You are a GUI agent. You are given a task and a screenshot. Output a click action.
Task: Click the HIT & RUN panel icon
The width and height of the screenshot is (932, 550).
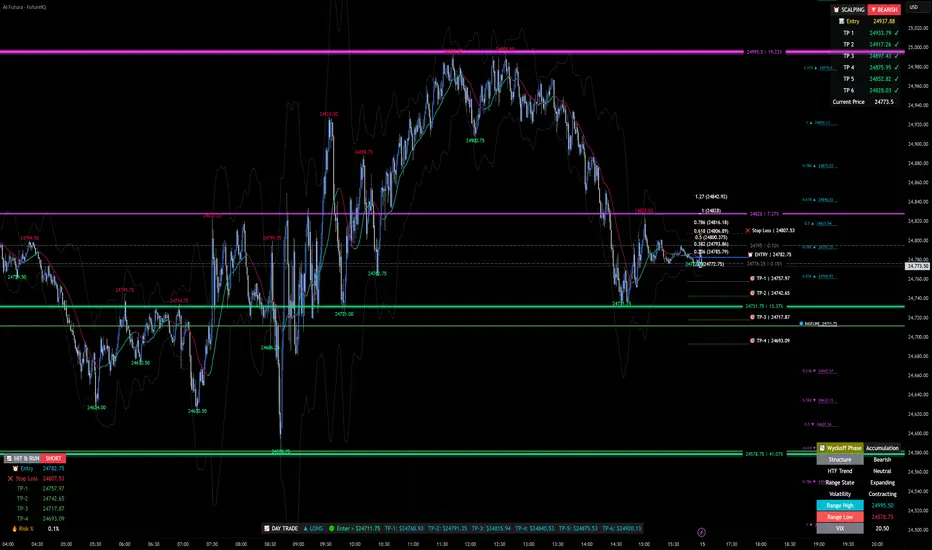[x=8, y=458]
